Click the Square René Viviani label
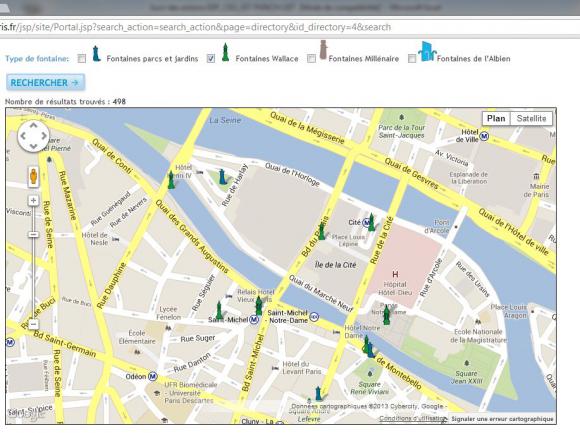Screen dimensions: 580x433 370,388
